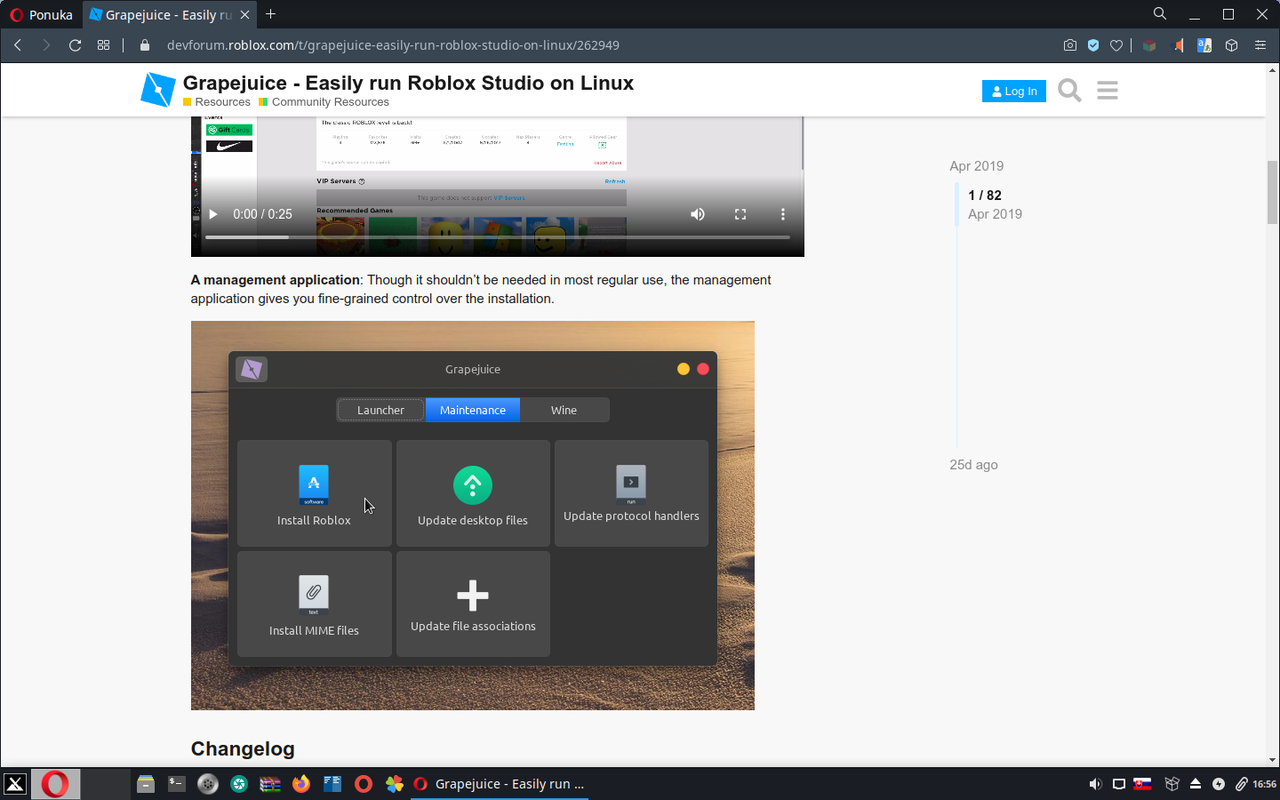Open the megaphone extension icon

pos(1178,45)
